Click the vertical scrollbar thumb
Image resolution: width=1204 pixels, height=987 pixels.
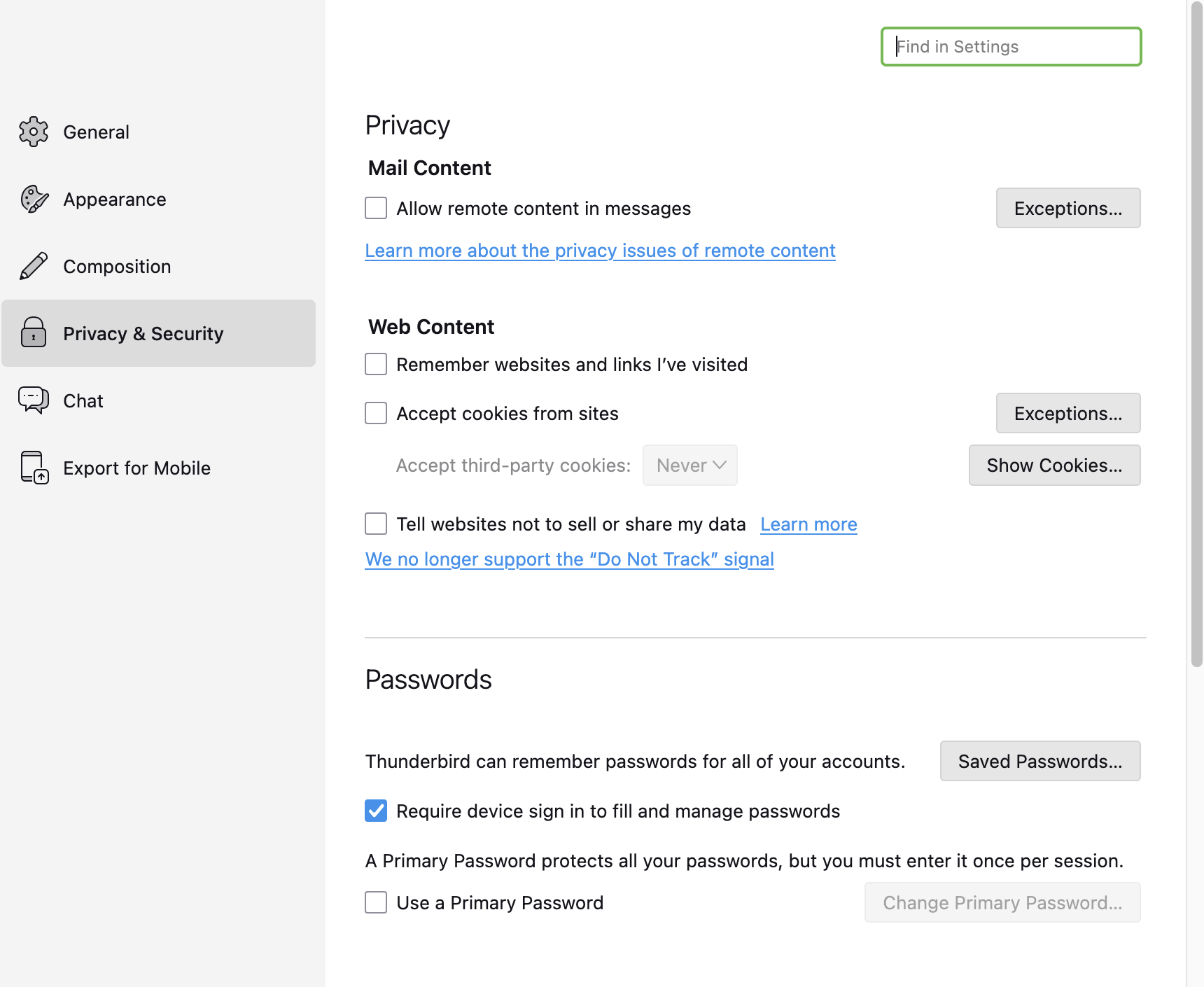(1197, 333)
